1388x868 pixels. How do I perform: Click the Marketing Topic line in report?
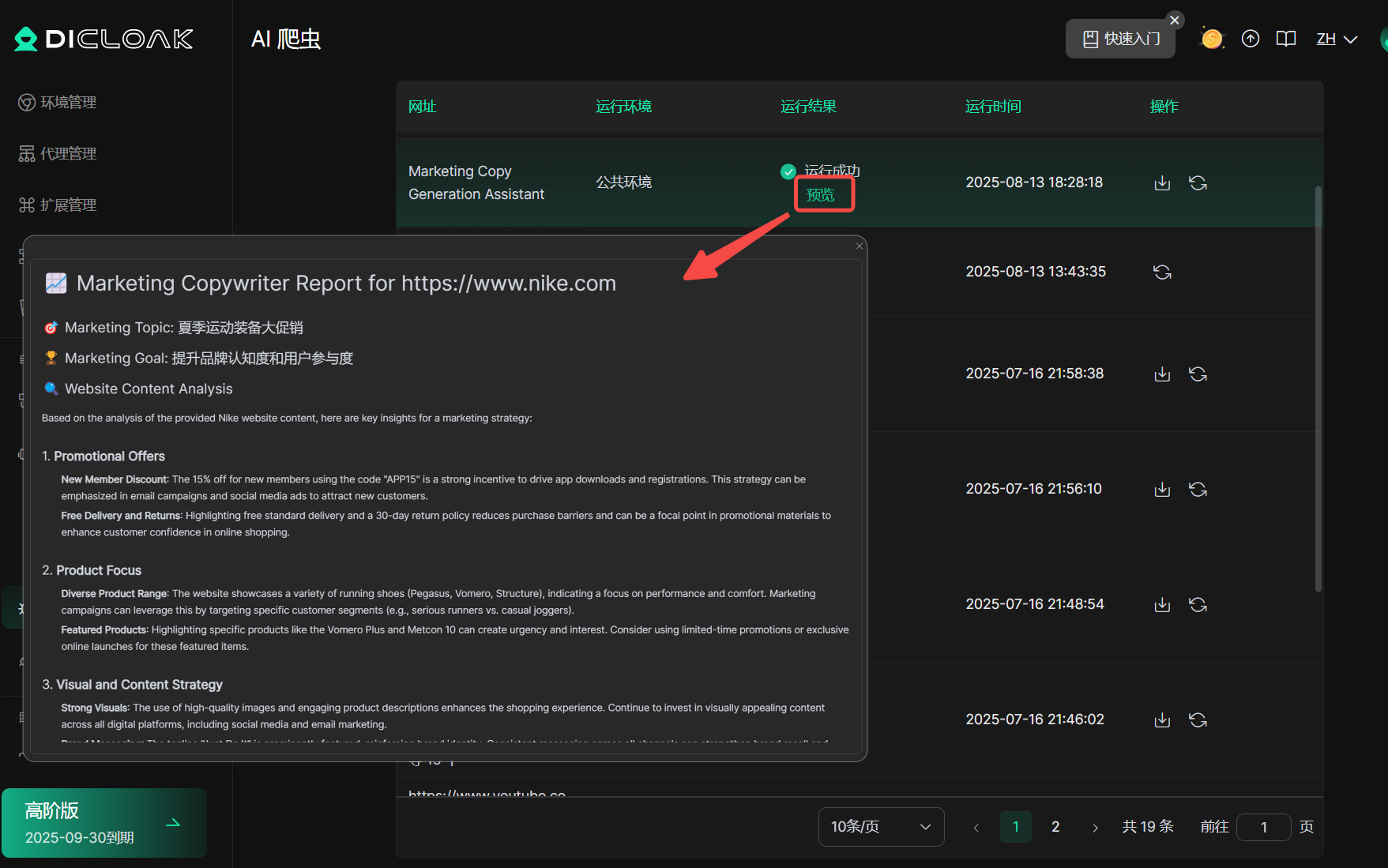(x=173, y=328)
